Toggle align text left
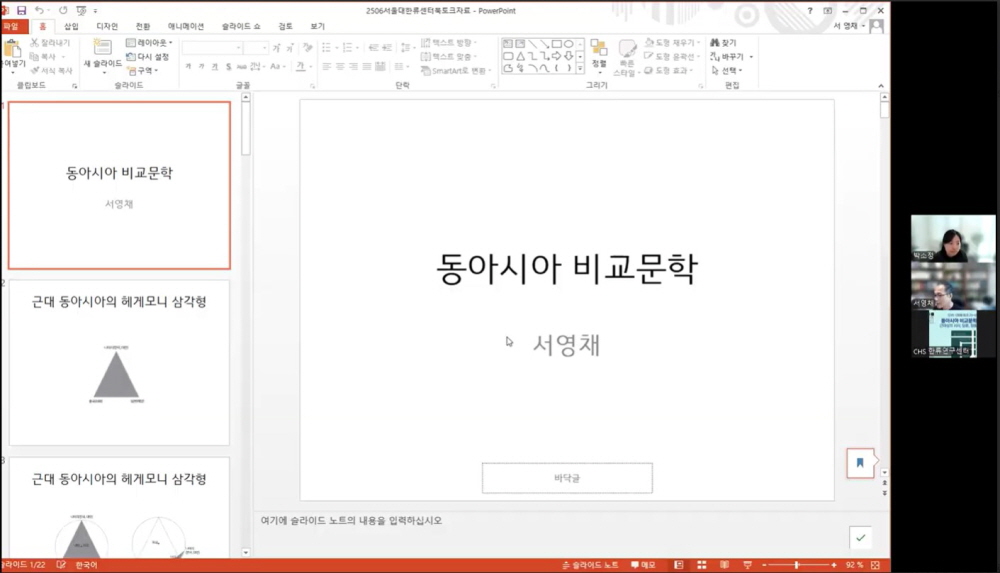 click(327, 66)
